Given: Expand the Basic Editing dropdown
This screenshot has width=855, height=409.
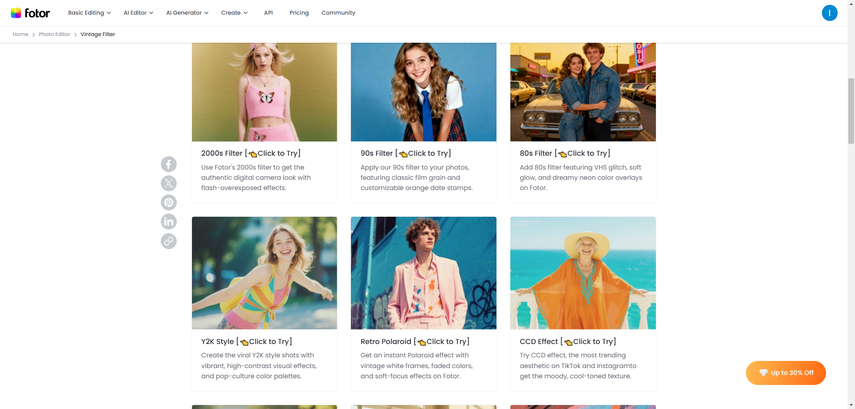Looking at the screenshot, I should click(x=89, y=13).
